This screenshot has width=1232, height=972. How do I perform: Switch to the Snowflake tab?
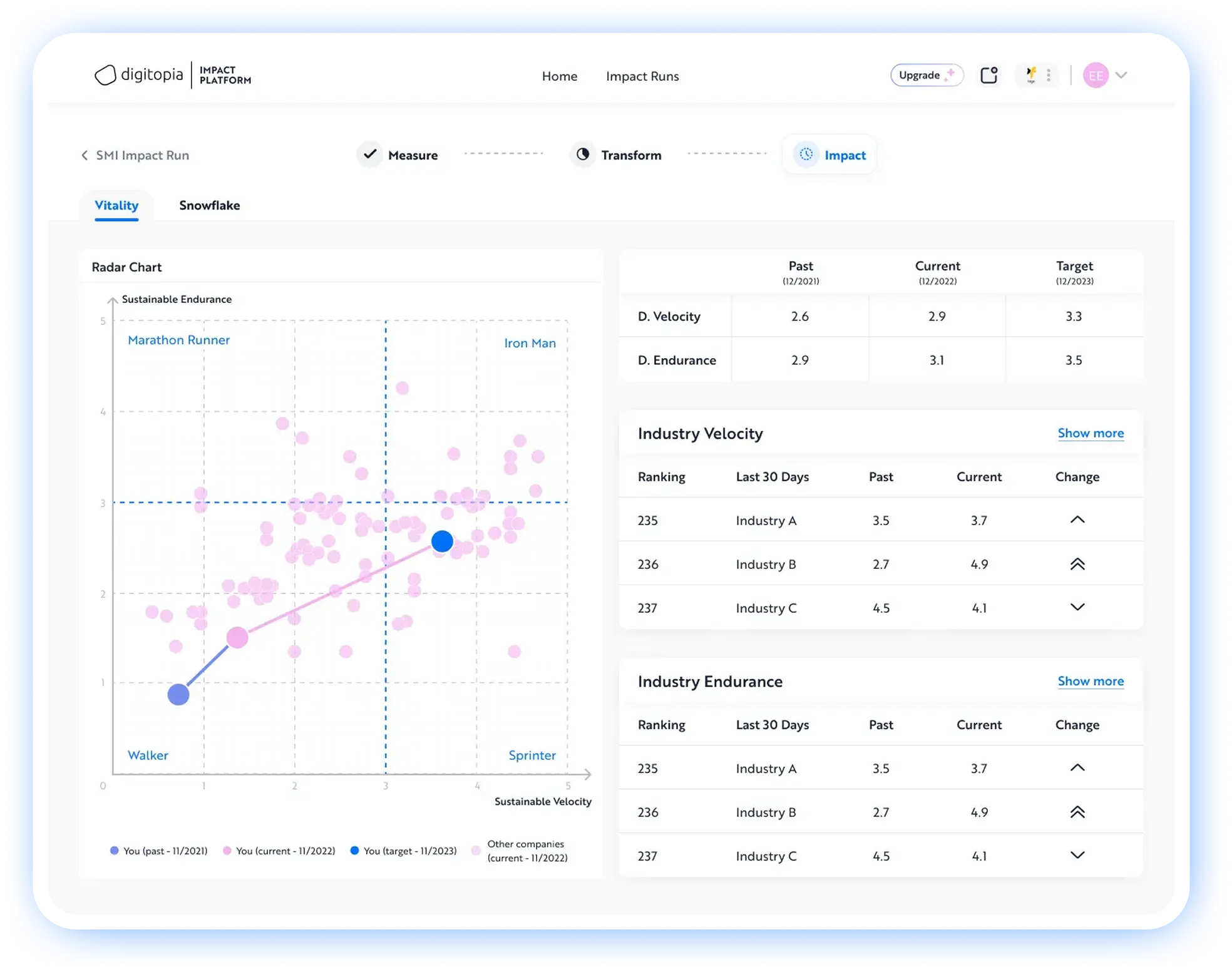tap(209, 205)
